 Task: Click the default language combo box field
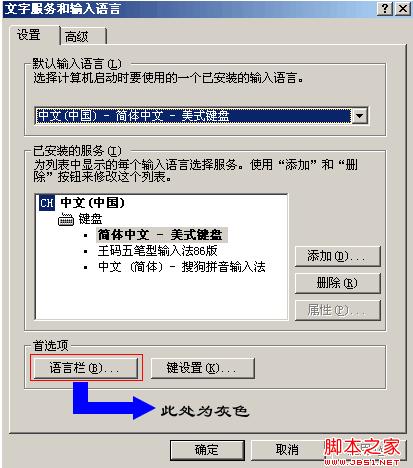pyautogui.click(x=201, y=116)
